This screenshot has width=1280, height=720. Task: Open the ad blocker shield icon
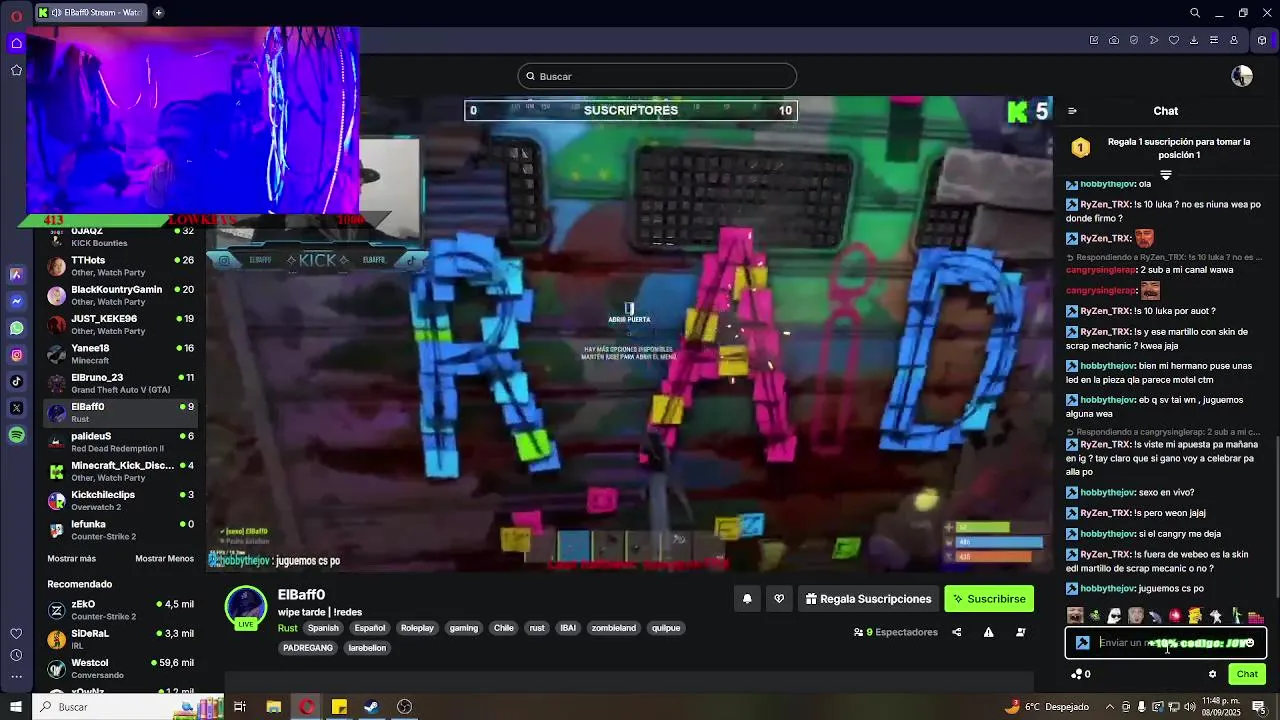tap(1134, 40)
